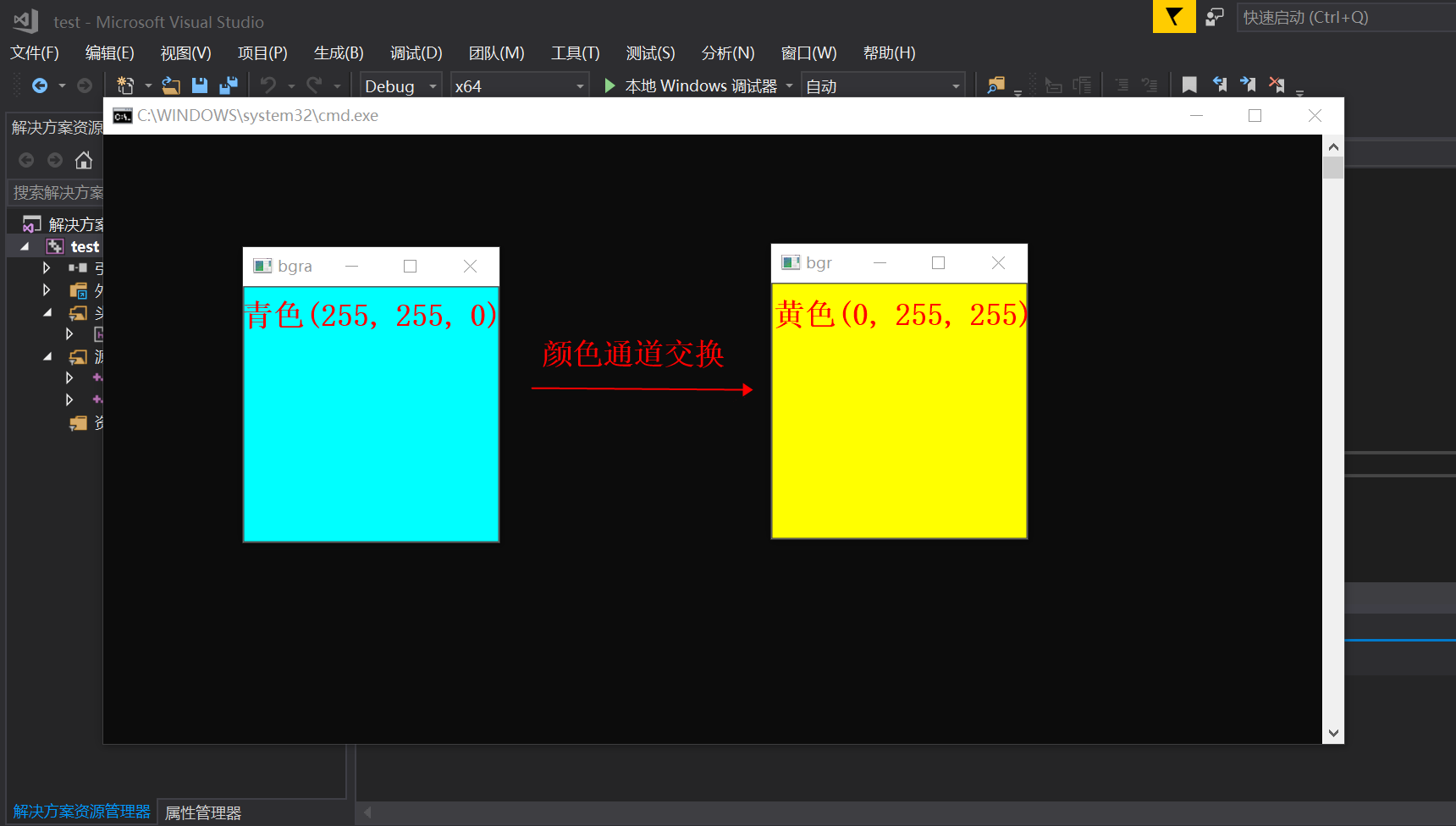The image size is (1456, 826).
Task: Click the cmd window scrollbar up arrow
Action: pyautogui.click(x=1333, y=146)
